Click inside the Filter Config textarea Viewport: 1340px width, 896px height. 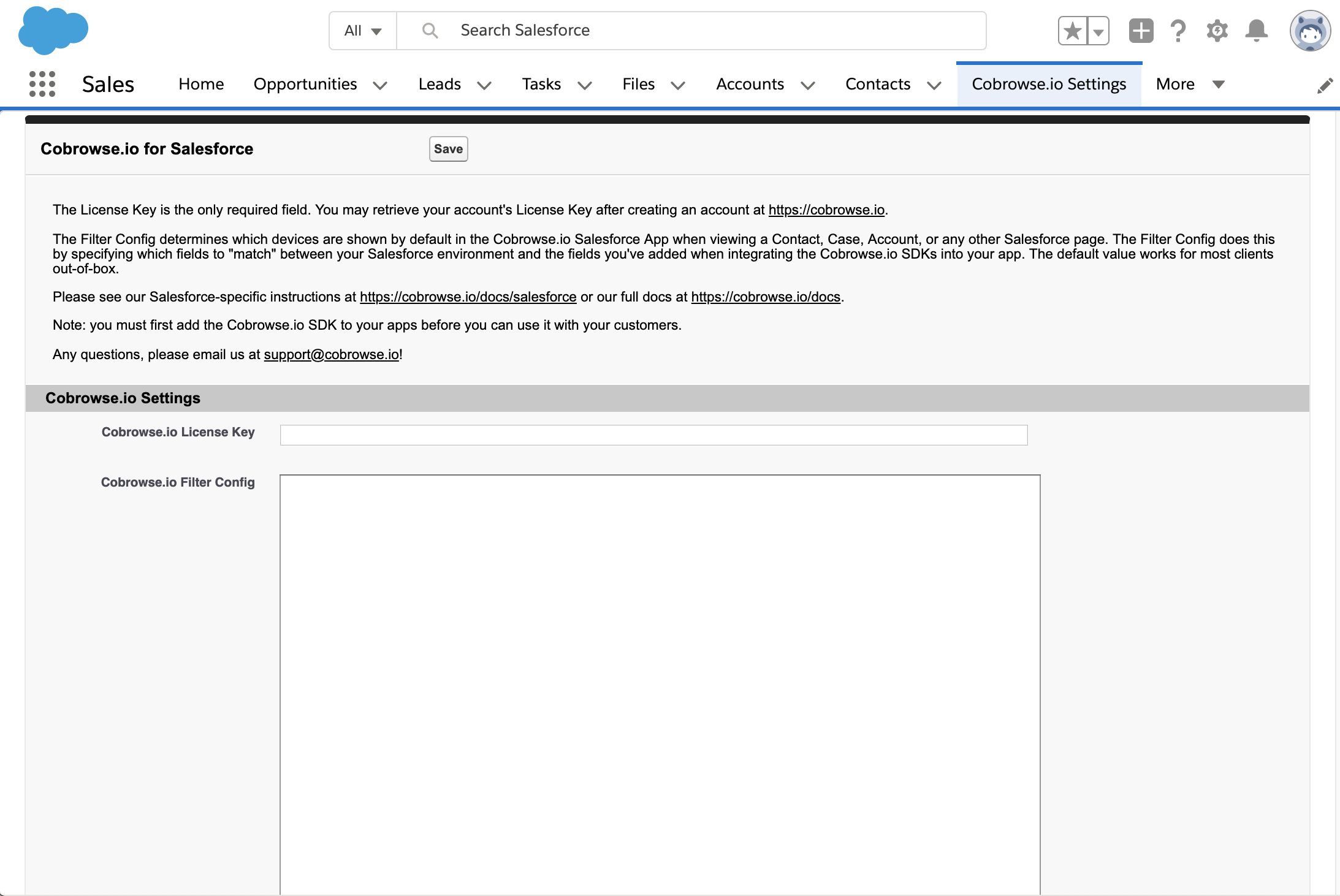tap(659, 674)
